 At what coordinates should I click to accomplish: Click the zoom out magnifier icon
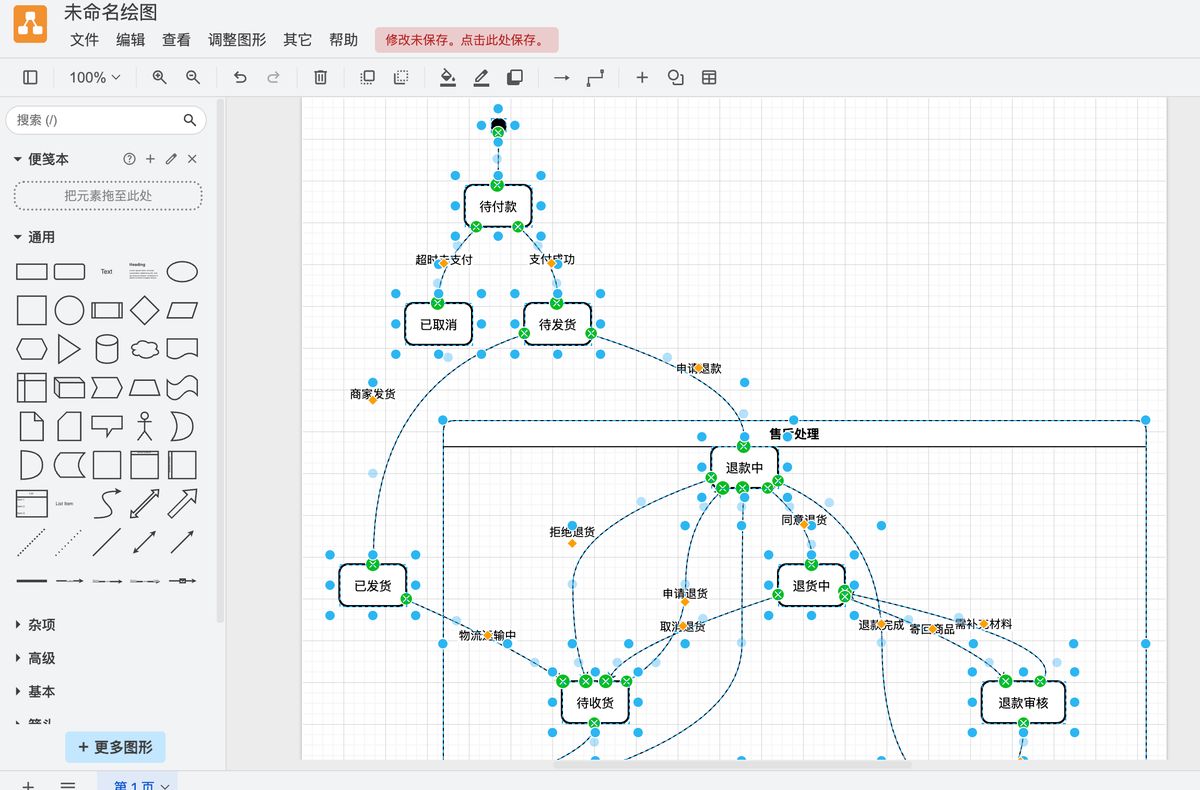(193, 77)
